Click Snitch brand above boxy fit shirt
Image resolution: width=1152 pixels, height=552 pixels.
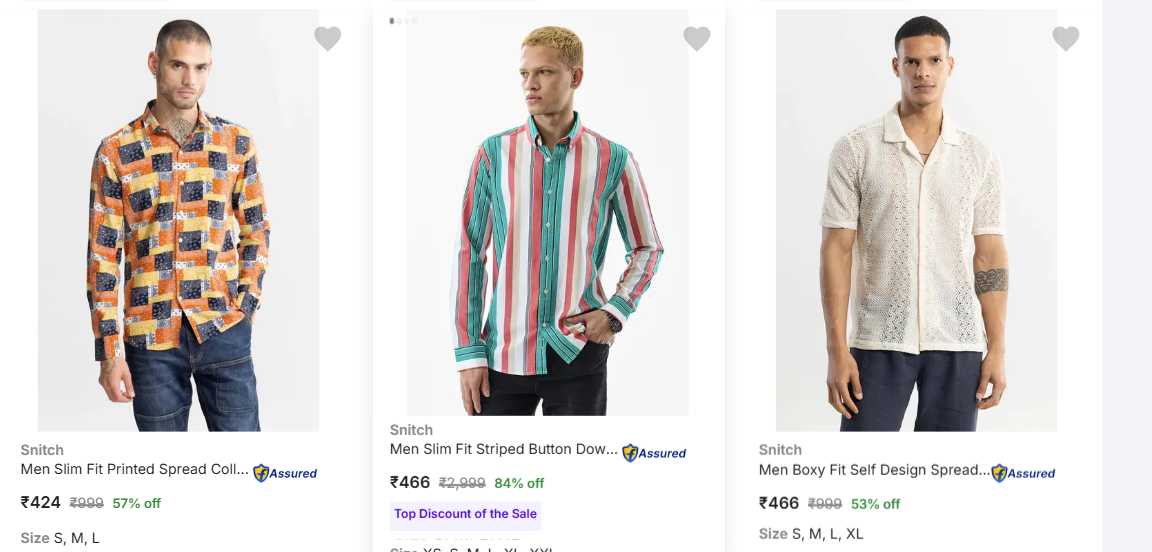point(780,450)
